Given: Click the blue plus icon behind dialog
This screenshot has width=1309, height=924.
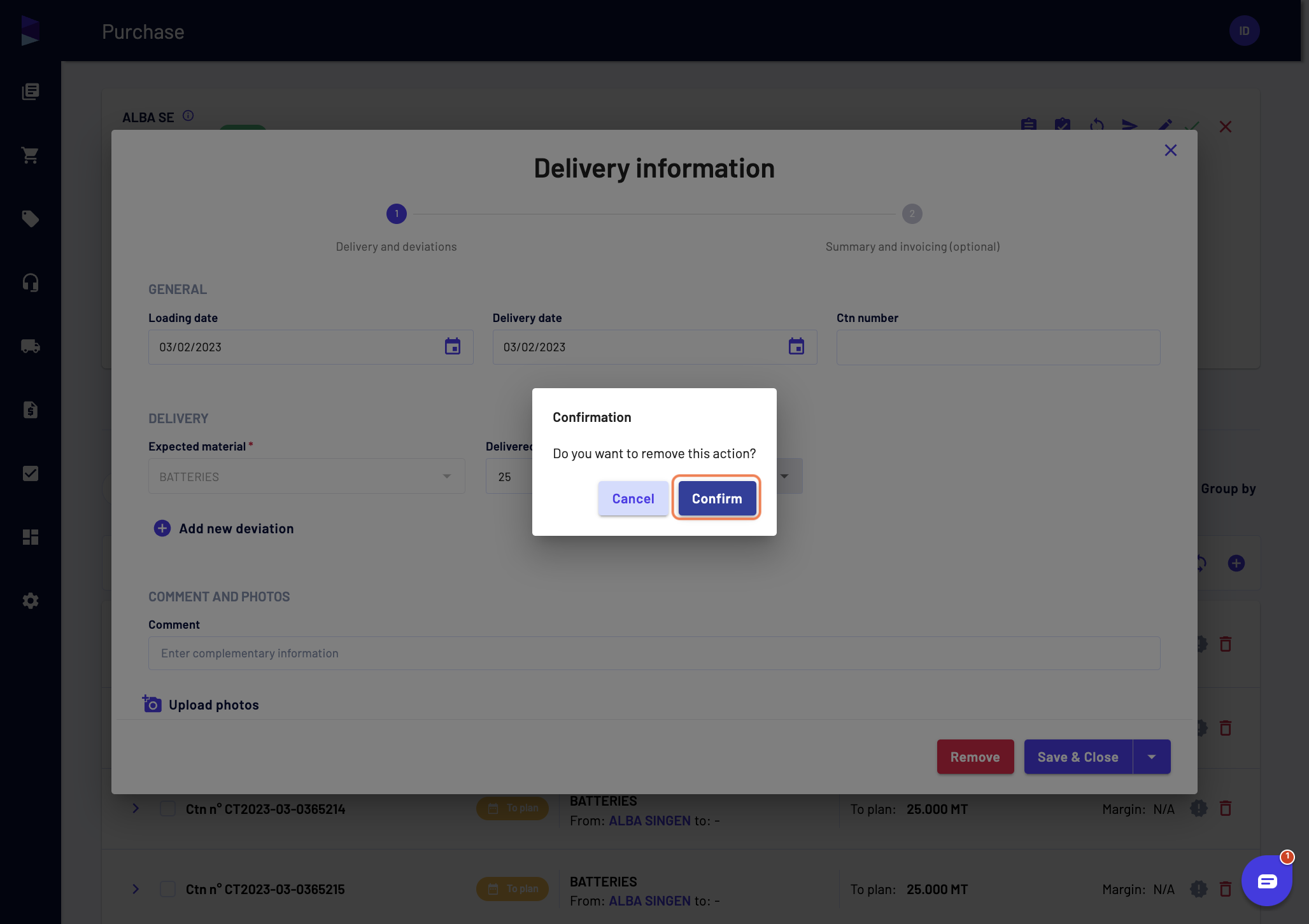Looking at the screenshot, I should (1236, 563).
